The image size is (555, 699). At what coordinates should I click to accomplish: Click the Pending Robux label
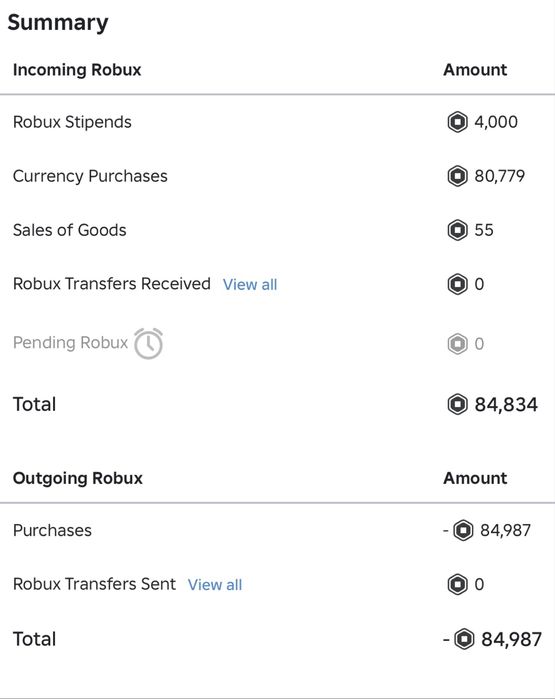(x=70, y=343)
